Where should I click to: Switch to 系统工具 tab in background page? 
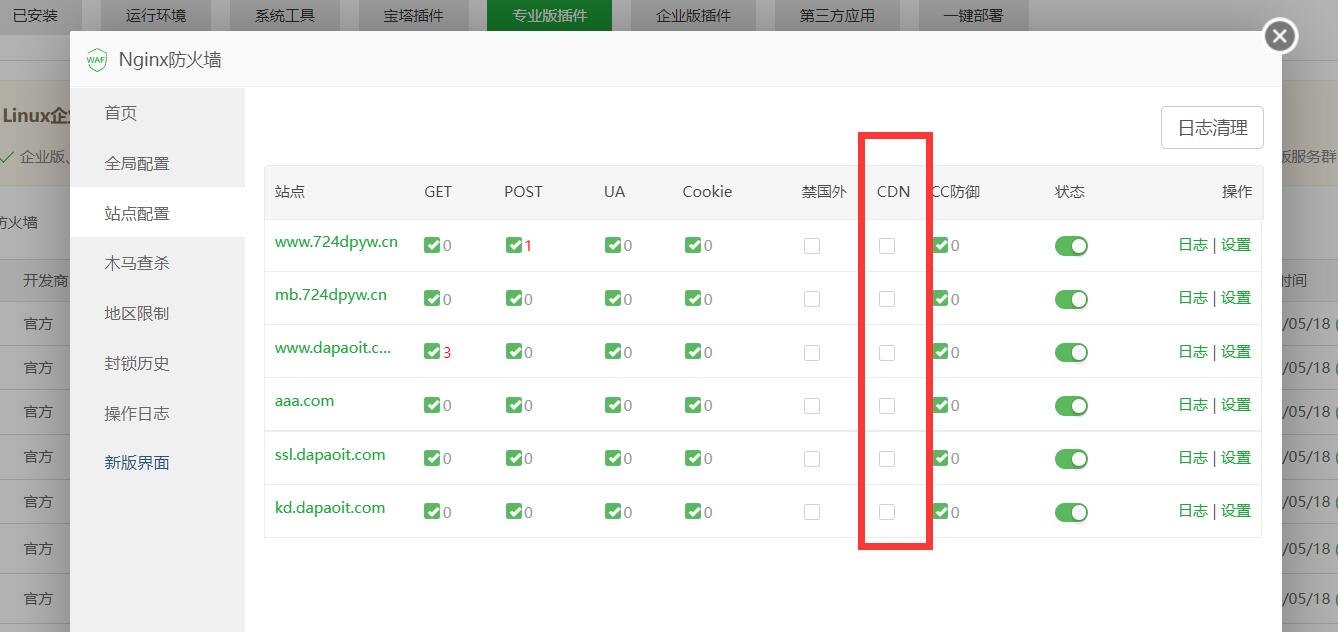[x=284, y=15]
